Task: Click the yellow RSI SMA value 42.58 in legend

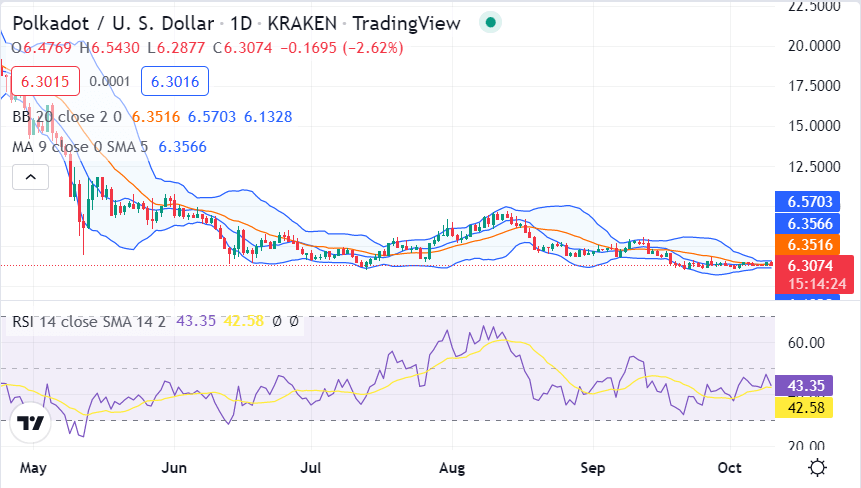Action: click(x=243, y=321)
